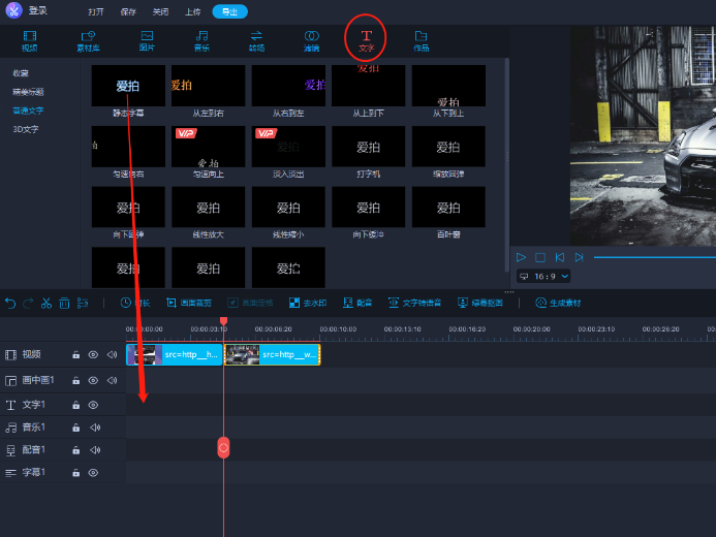Screen dimensions: 716x537
Task: Select the 文字 (Text) tab icon
Action: tap(366, 41)
